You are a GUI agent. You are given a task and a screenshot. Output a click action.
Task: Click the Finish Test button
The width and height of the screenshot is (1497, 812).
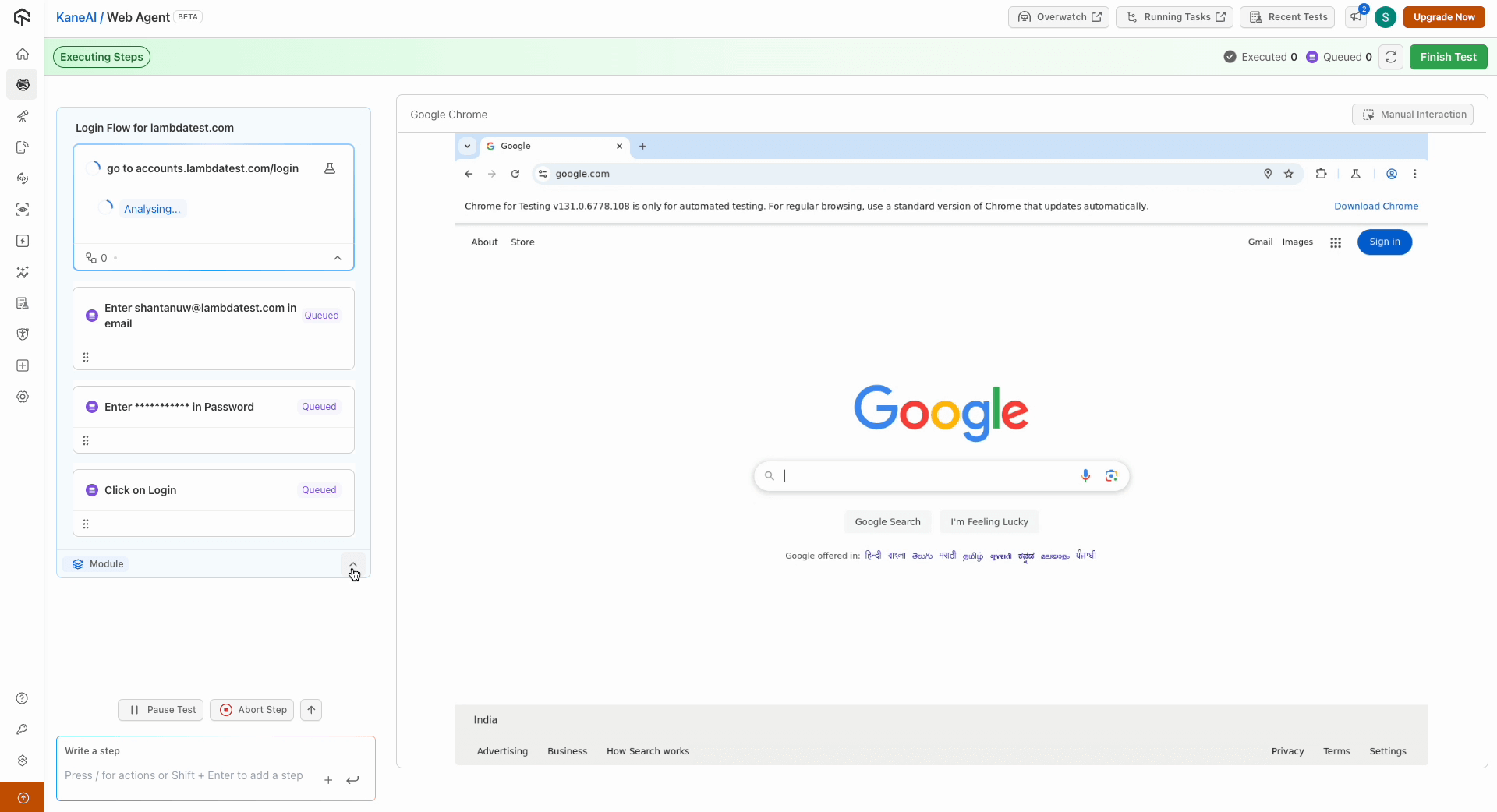point(1448,56)
